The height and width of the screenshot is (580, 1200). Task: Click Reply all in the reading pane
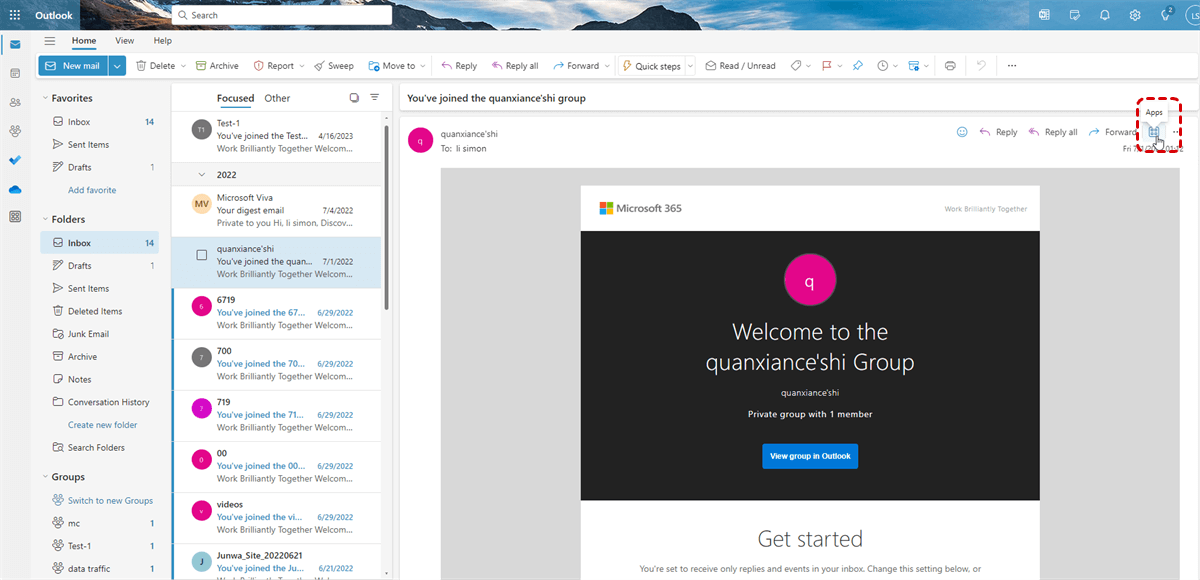coord(1053,132)
